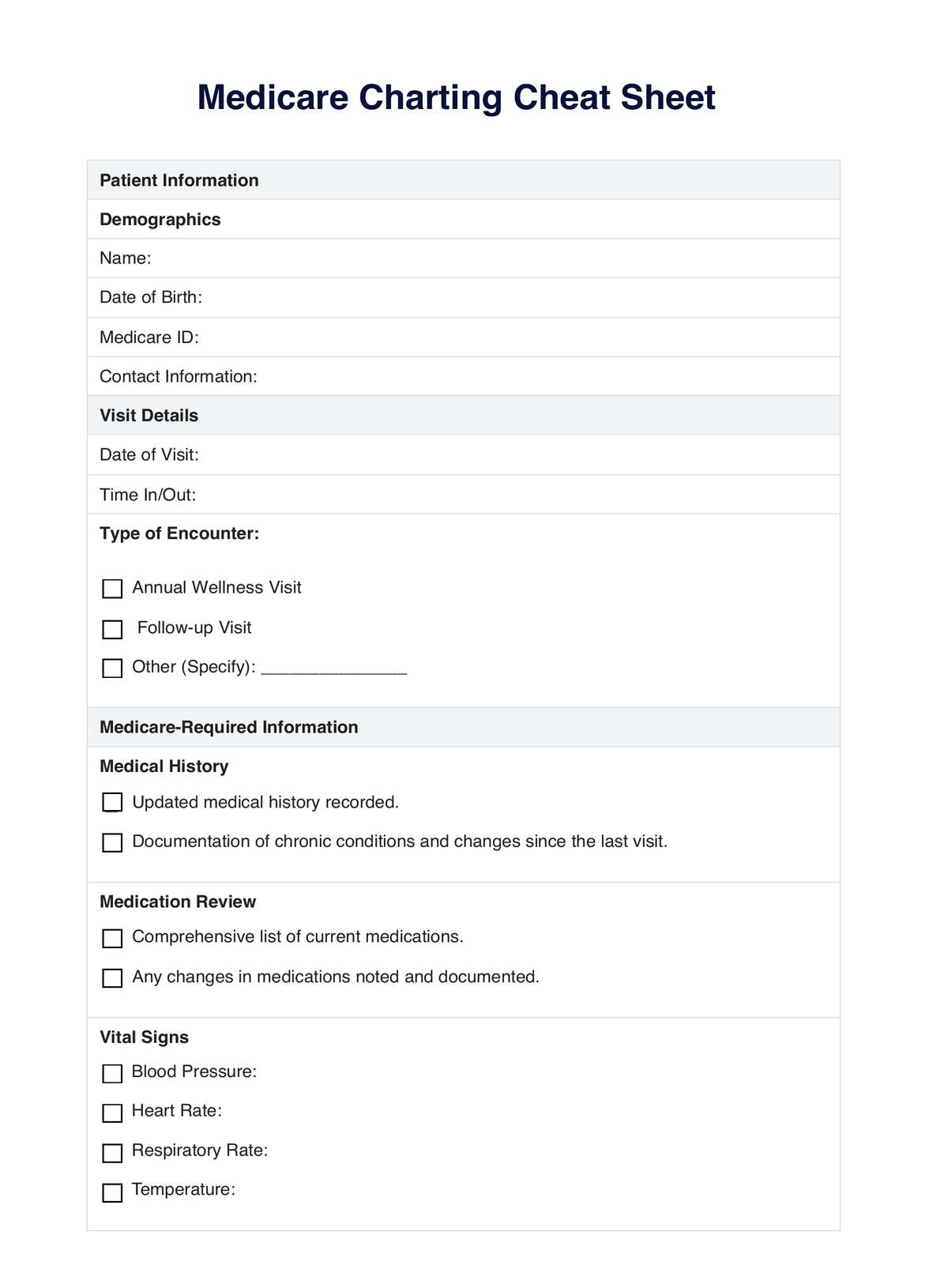Check Updated medical history recorded box

113,803
